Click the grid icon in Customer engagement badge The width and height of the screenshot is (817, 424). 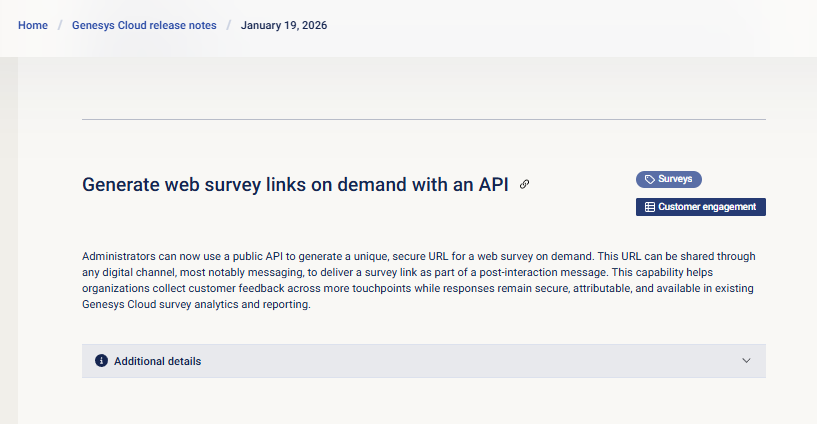pyautogui.click(x=649, y=207)
